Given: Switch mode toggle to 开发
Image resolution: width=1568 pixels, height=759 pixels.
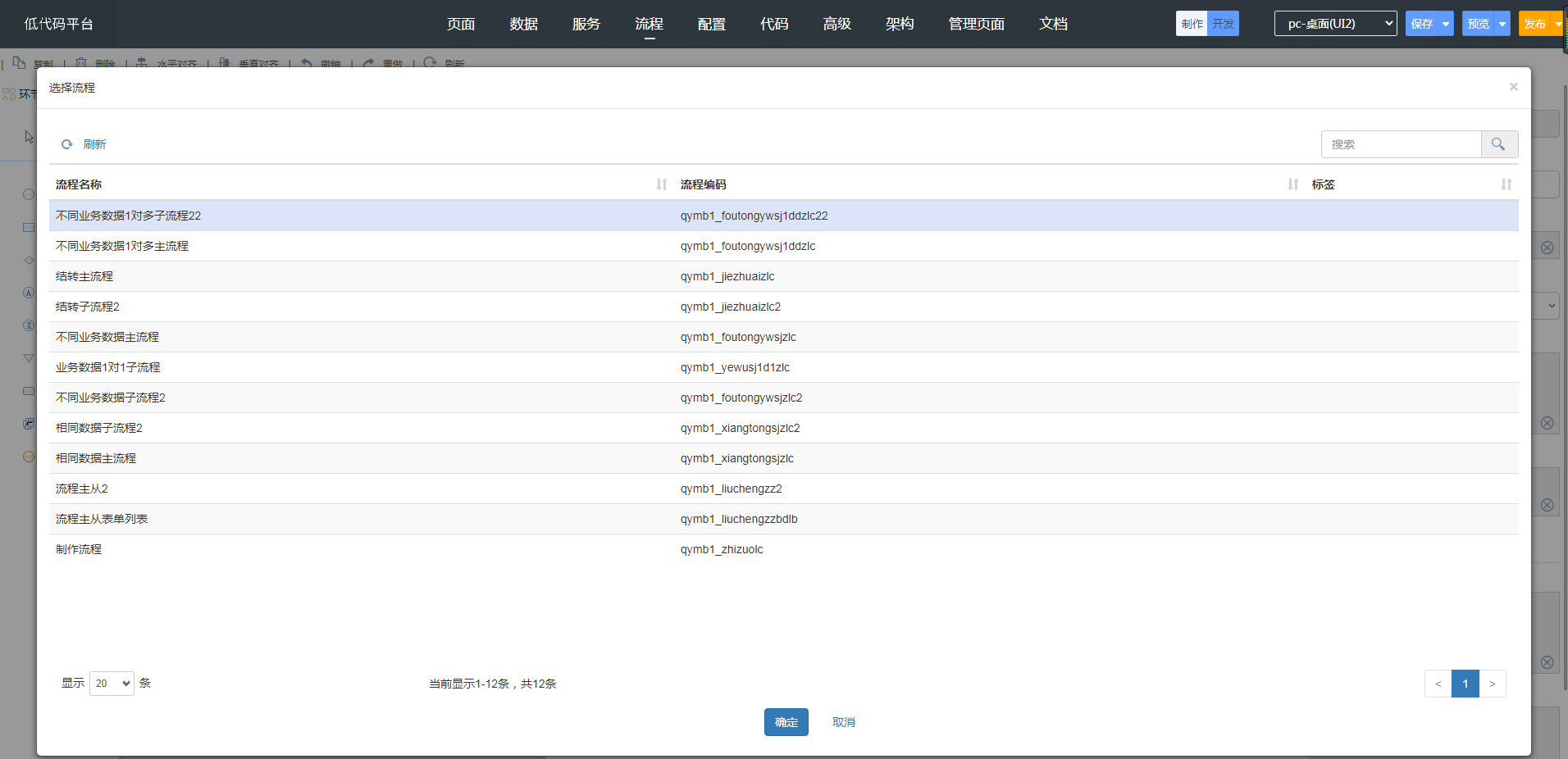Looking at the screenshot, I should click(x=1223, y=24).
